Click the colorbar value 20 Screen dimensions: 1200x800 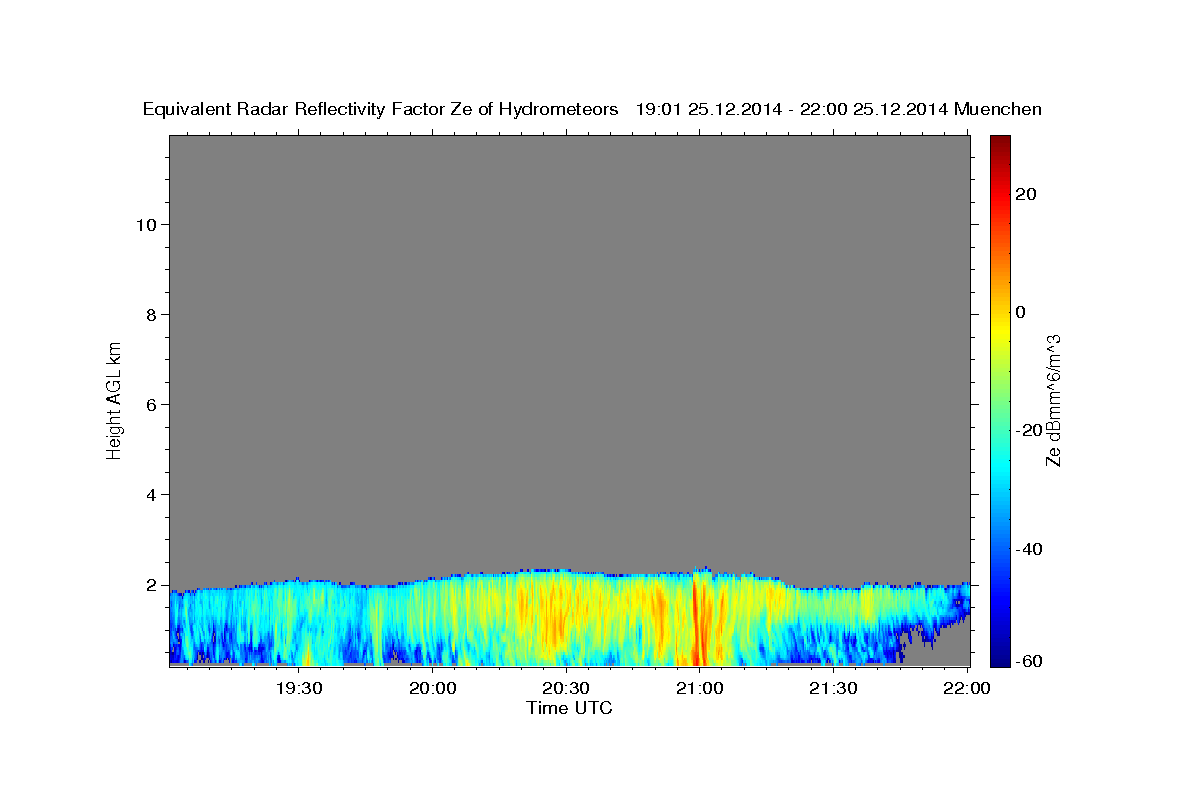(1026, 194)
